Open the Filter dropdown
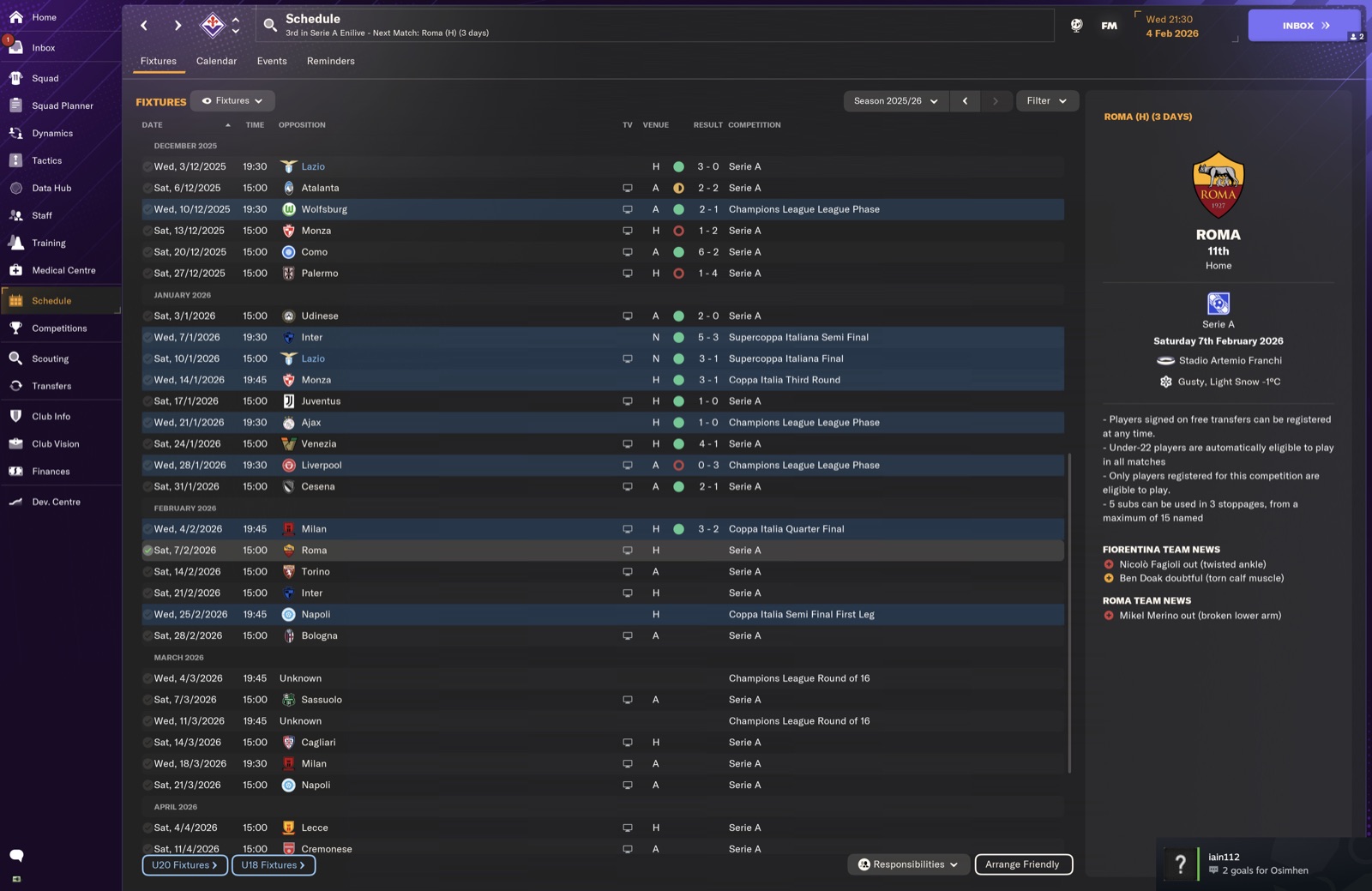 pos(1047,101)
